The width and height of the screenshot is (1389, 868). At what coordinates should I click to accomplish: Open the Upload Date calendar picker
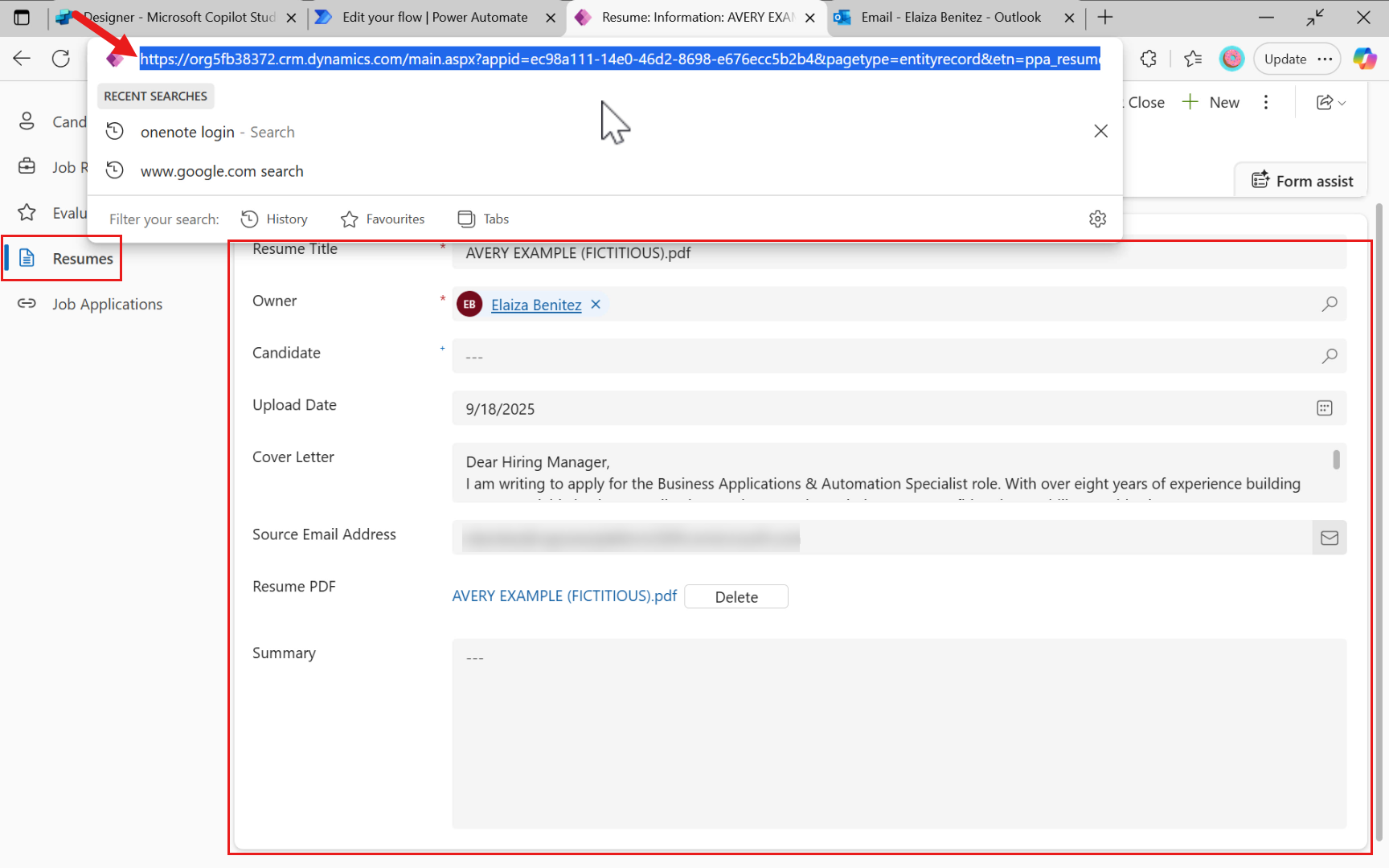1324,407
